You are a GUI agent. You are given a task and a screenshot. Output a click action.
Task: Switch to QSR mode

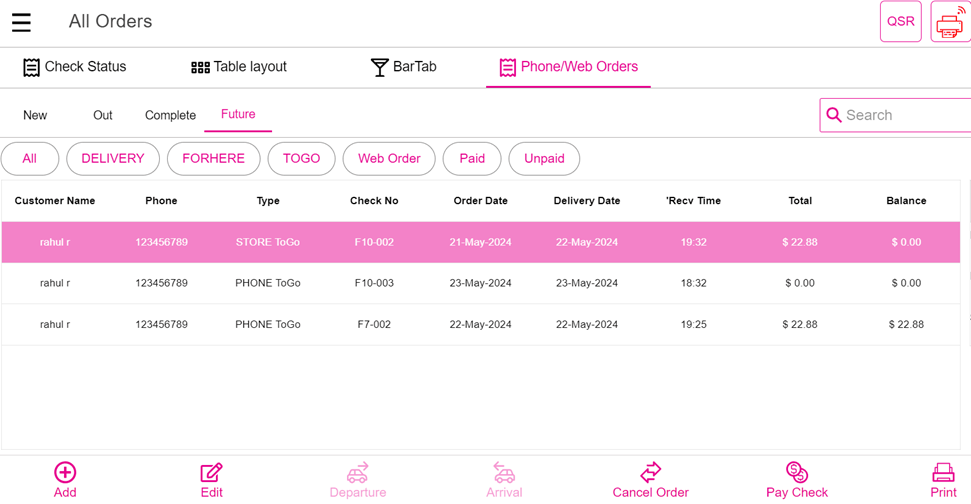pyautogui.click(x=900, y=22)
